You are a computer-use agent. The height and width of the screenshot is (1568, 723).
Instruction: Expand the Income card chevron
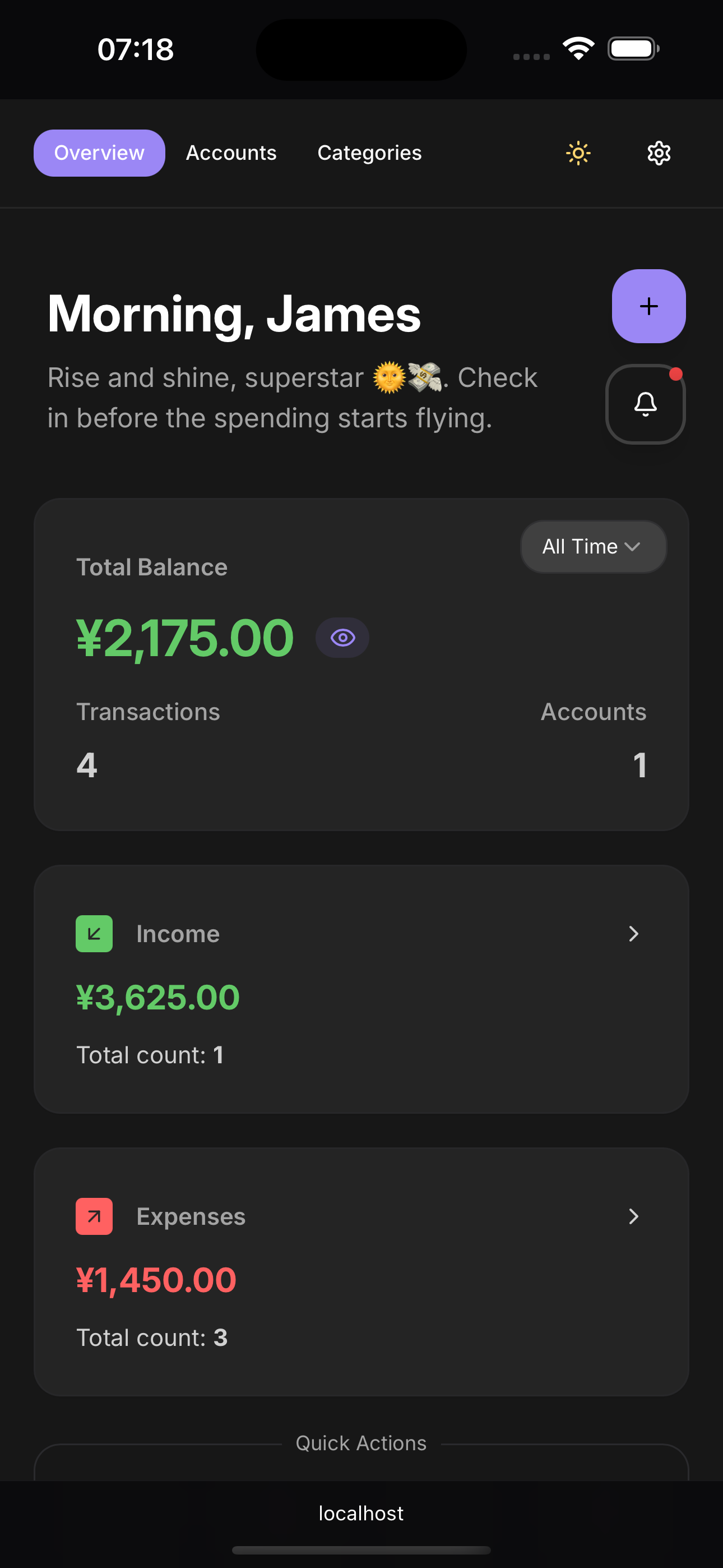click(x=633, y=934)
